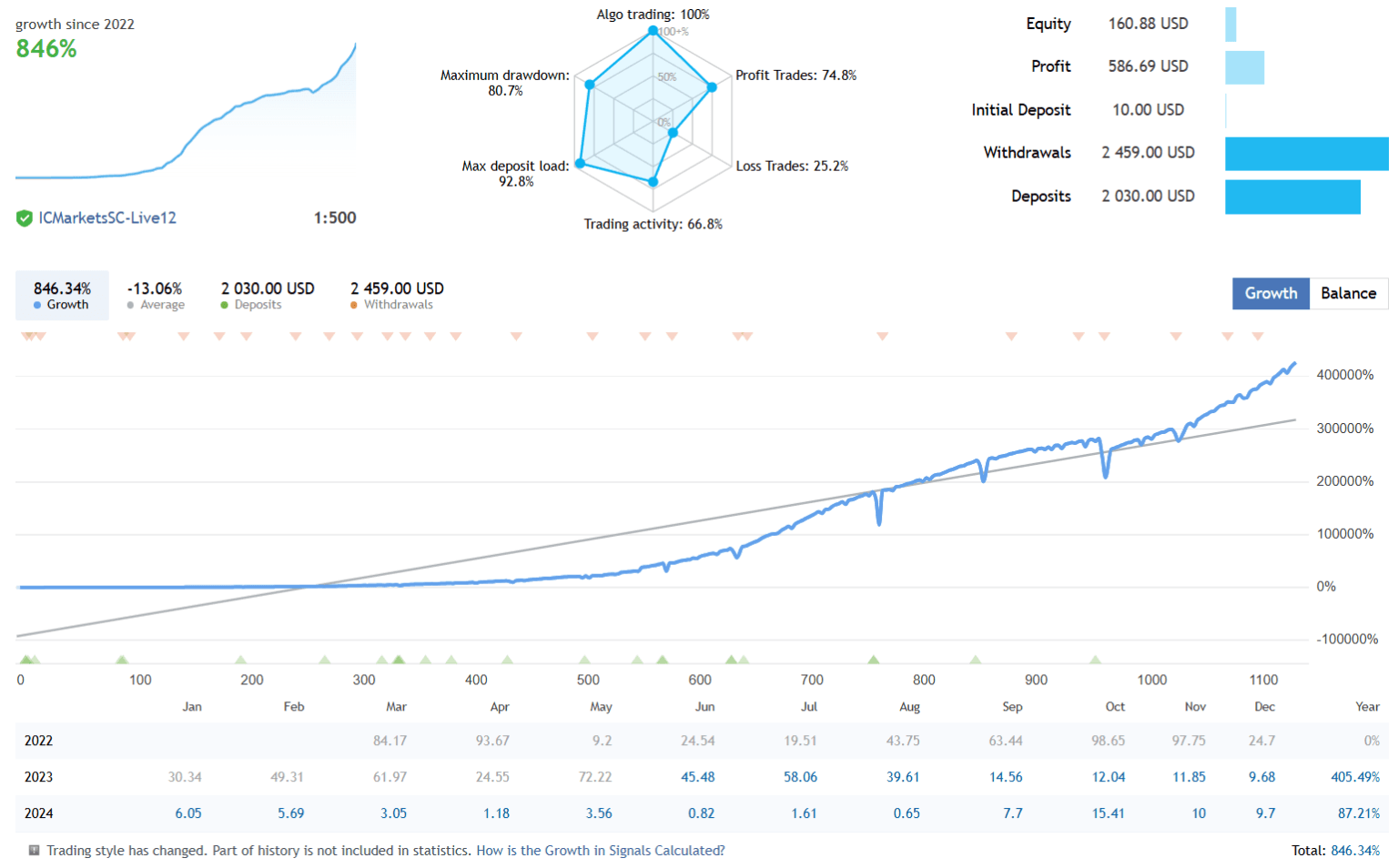The image size is (1398, 868).
Task: Switch to the Balance tab
Action: 1349,293
